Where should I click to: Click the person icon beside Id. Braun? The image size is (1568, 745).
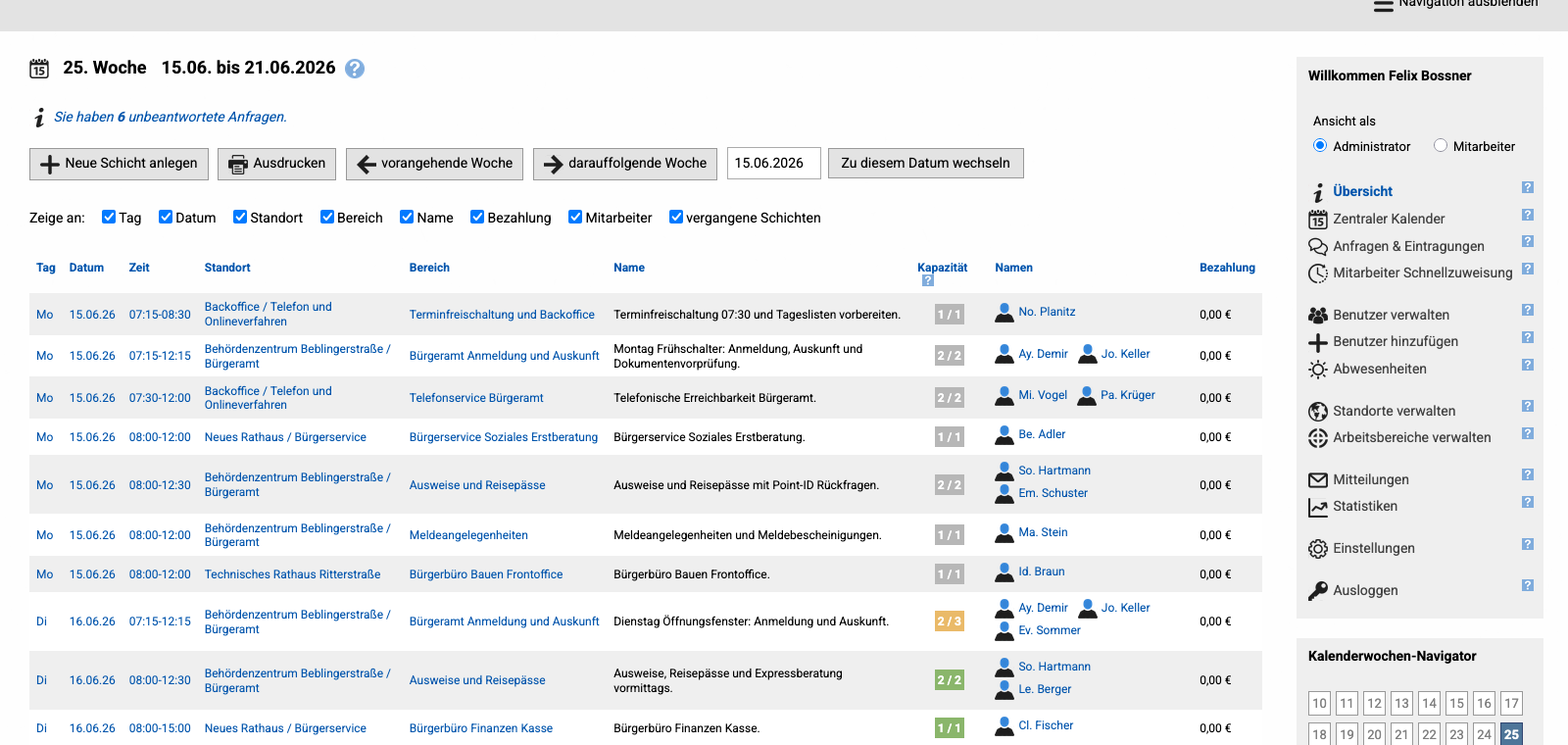1004,572
